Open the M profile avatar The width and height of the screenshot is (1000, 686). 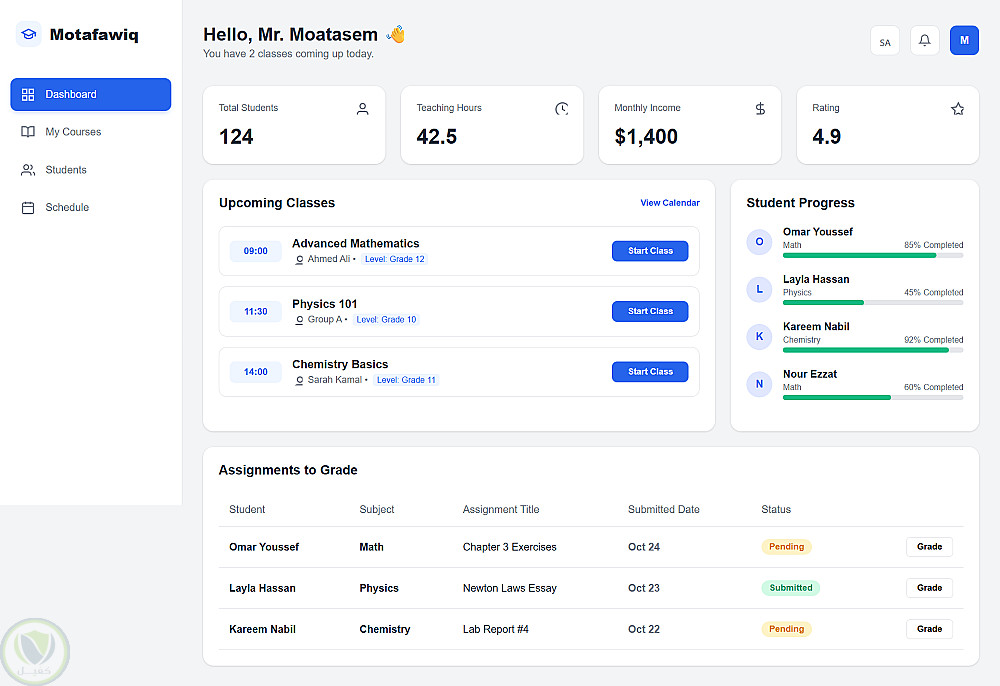[964, 41]
